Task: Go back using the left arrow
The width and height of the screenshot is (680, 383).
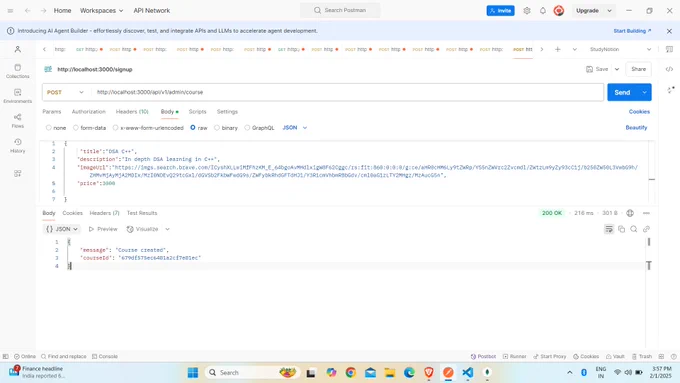Action: coord(27,10)
